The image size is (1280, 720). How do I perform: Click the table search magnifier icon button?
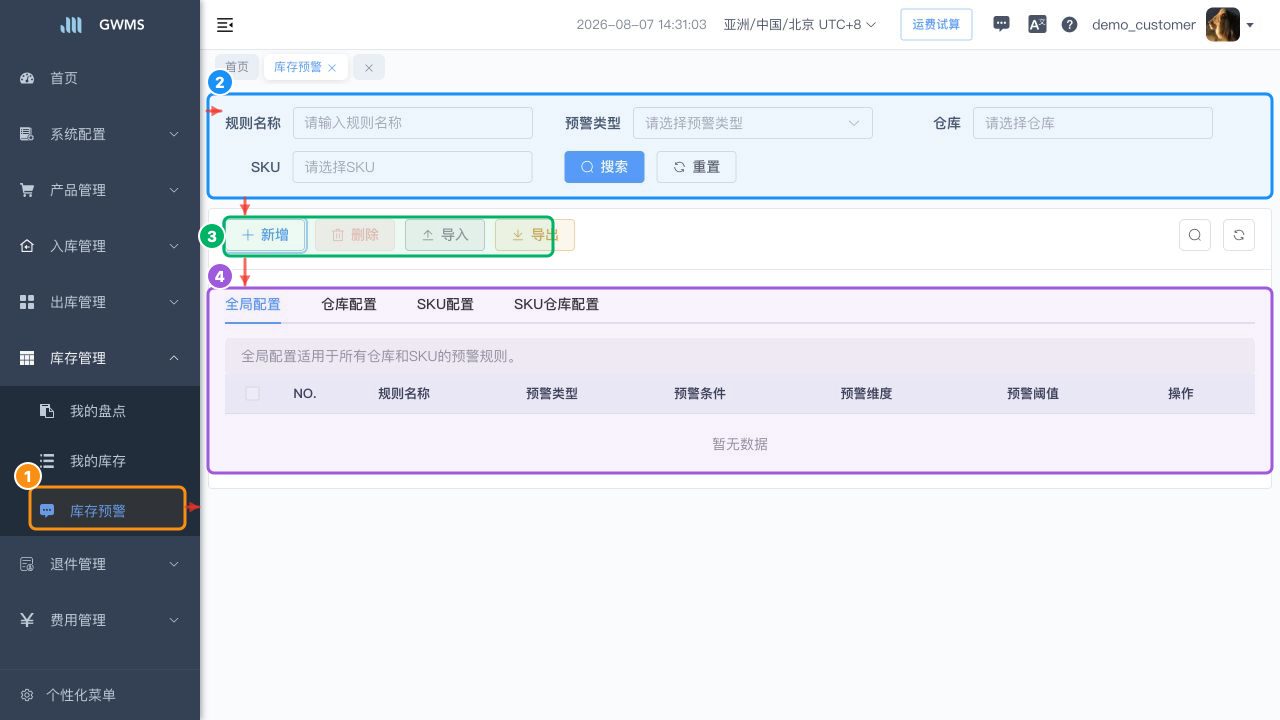(x=1195, y=235)
